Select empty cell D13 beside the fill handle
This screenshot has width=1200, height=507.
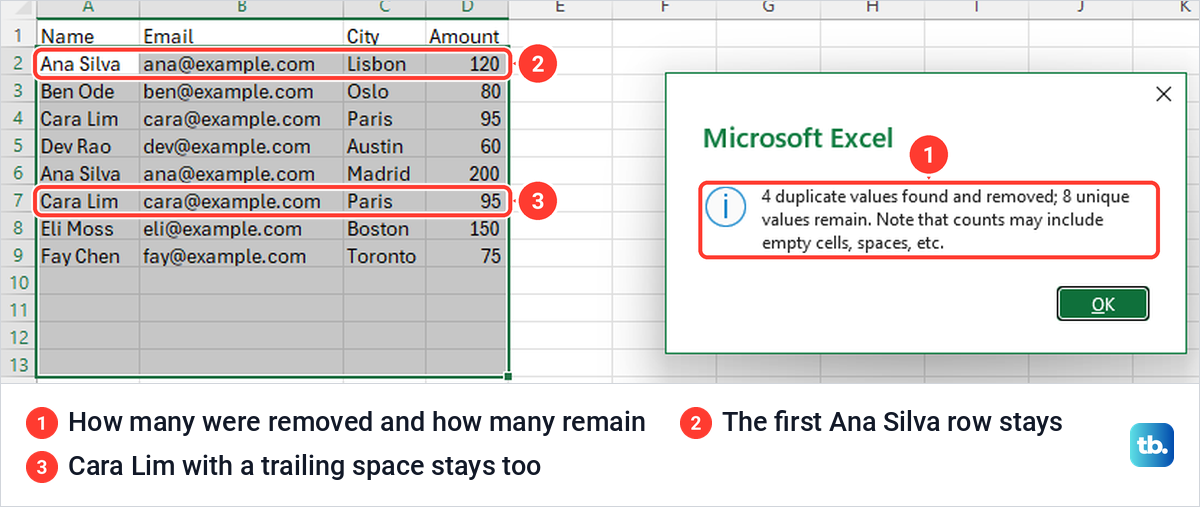click(467, 364)
